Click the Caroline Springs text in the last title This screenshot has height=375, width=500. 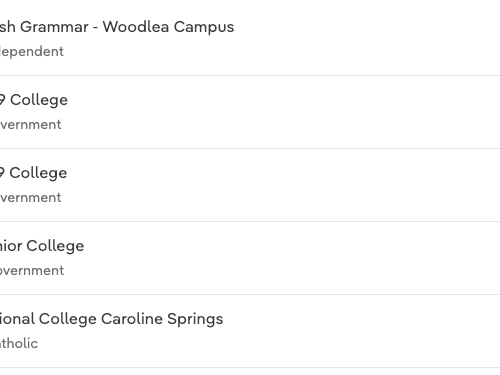point(162,319)
